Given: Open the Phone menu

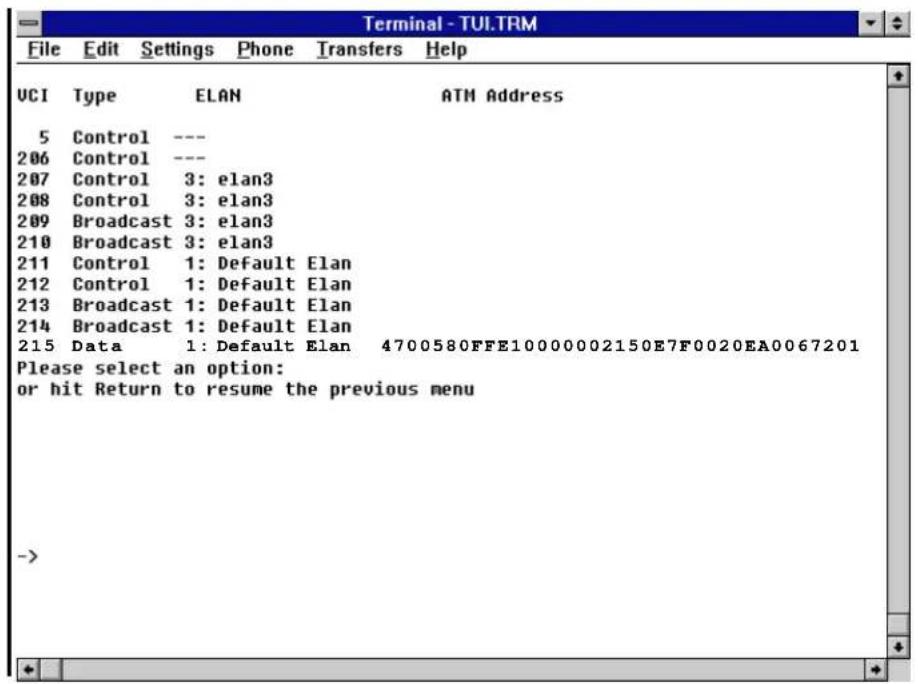Looking at the screenshot, I should [265, 49].
